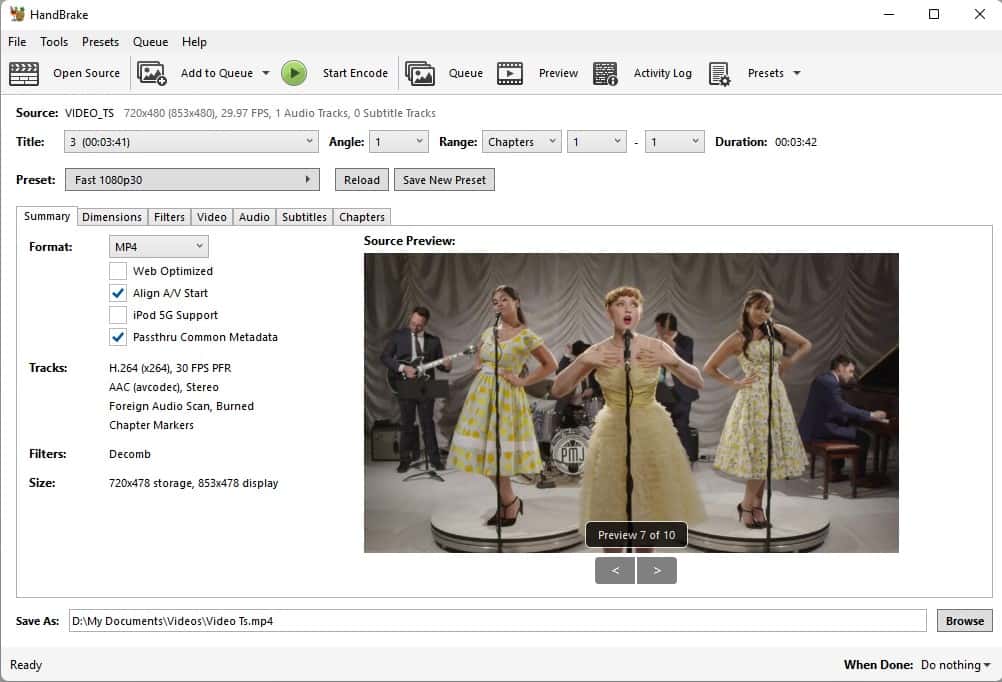Click the Add to Queue icon

click(151, 72)
